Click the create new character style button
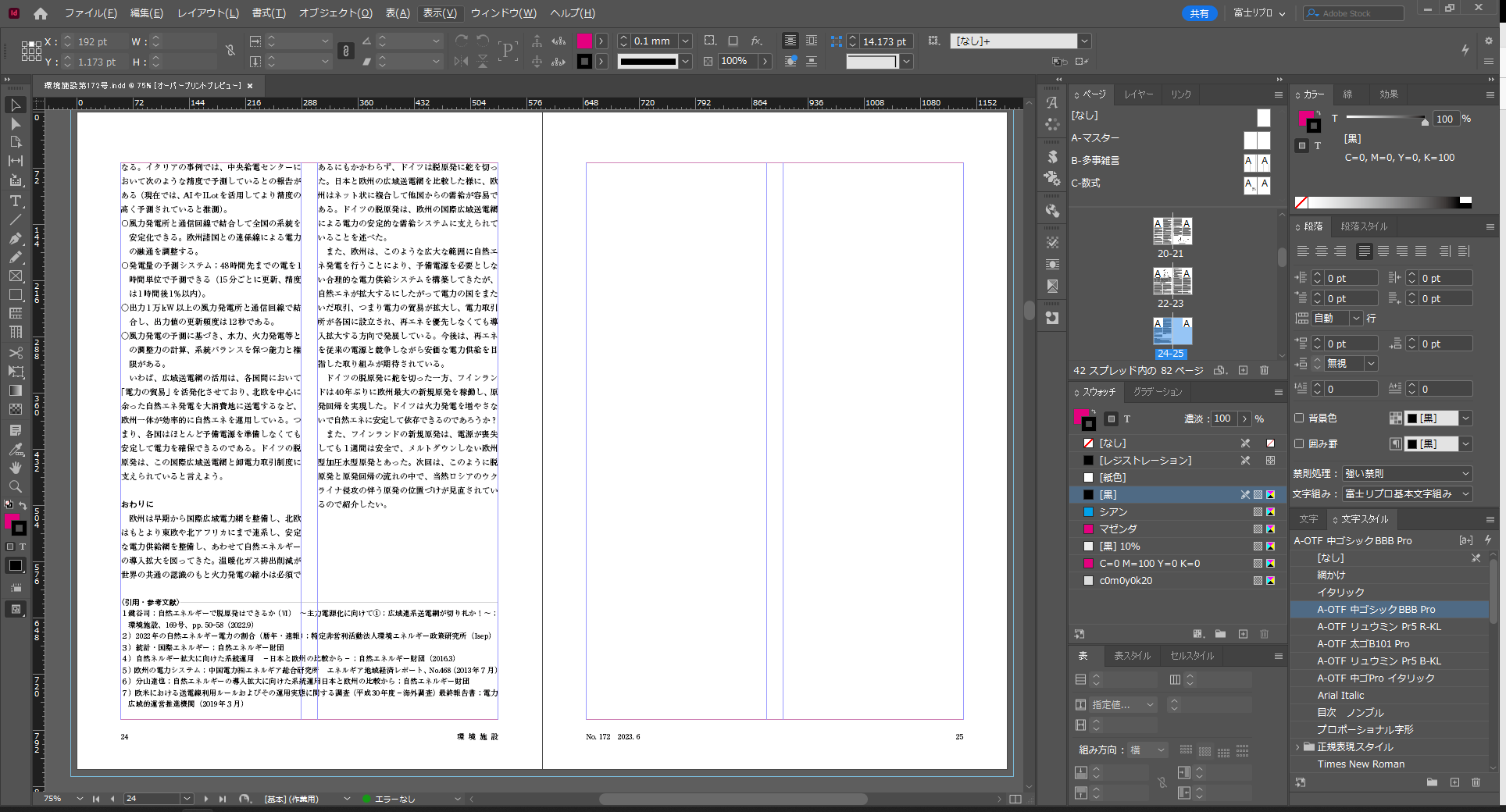Screen dimensions: 1506x812 point(1454,782)
